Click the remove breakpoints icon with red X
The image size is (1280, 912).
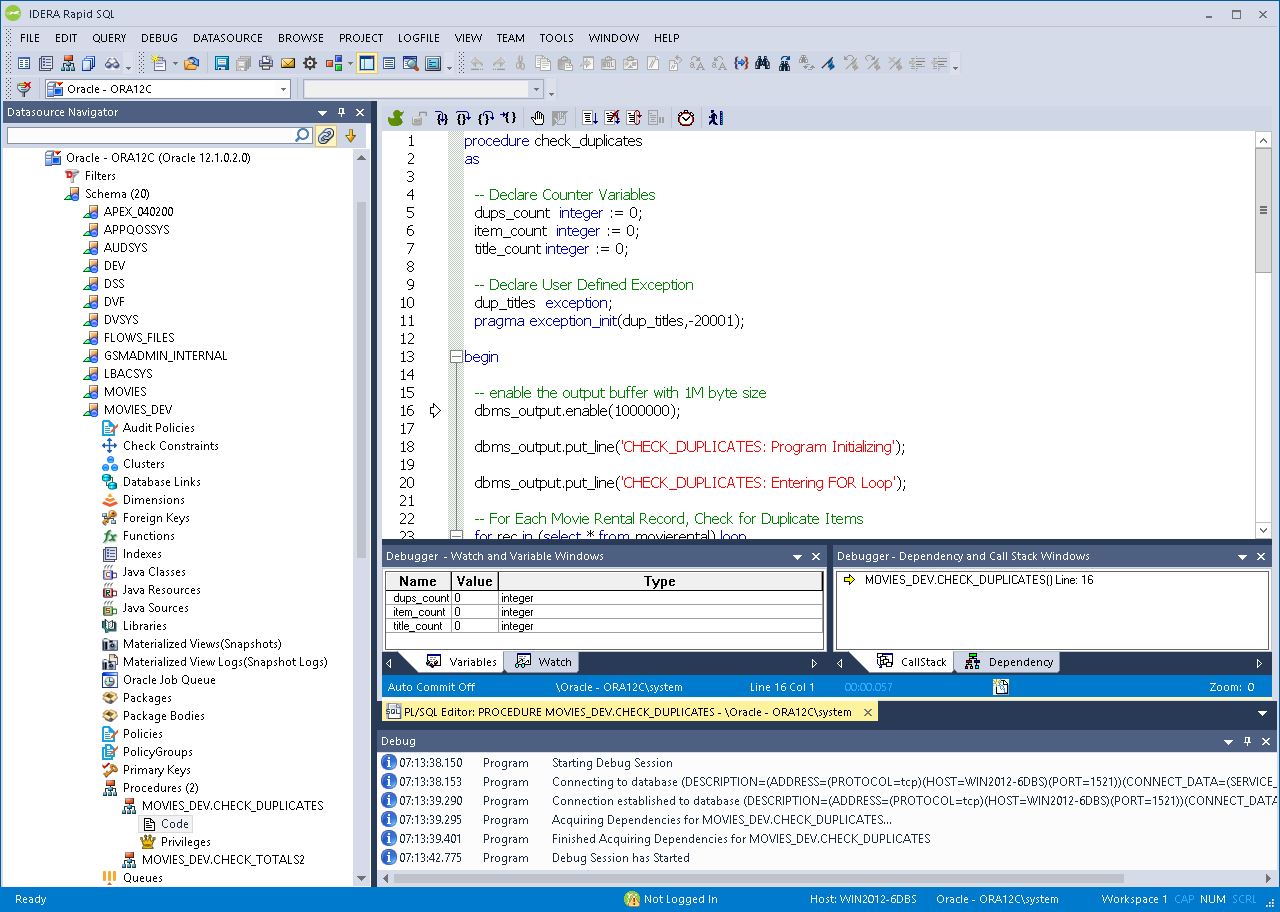pos(612,118)
